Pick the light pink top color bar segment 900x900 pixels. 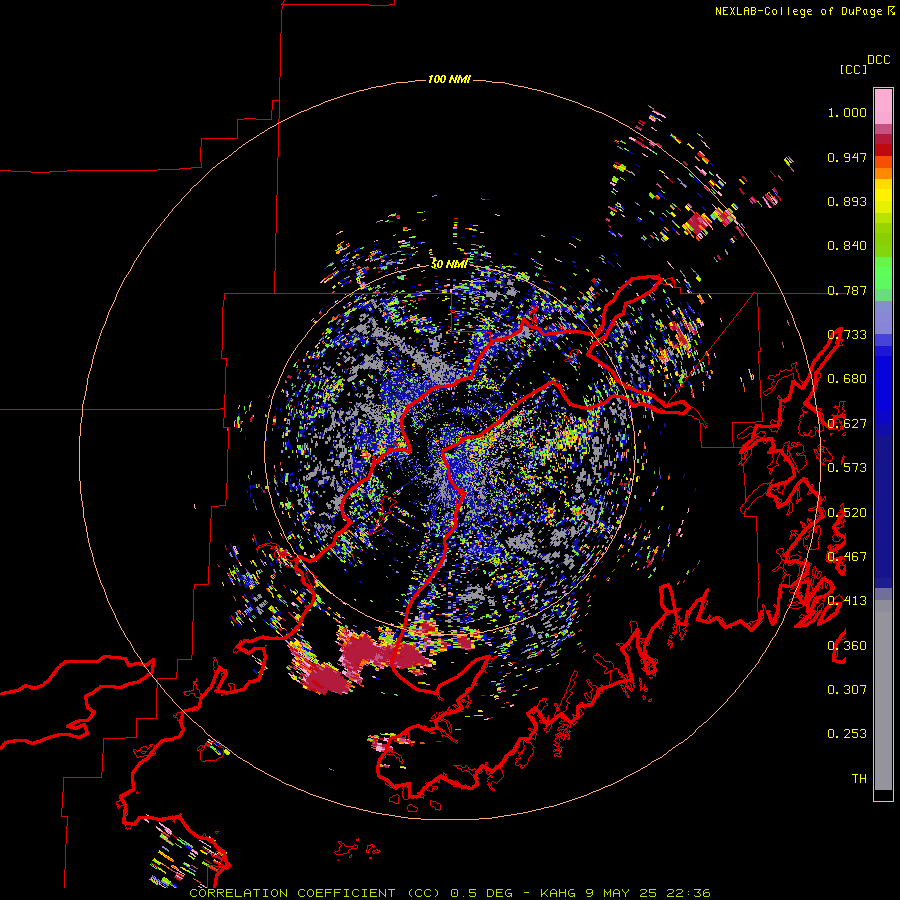click(883, 106)
